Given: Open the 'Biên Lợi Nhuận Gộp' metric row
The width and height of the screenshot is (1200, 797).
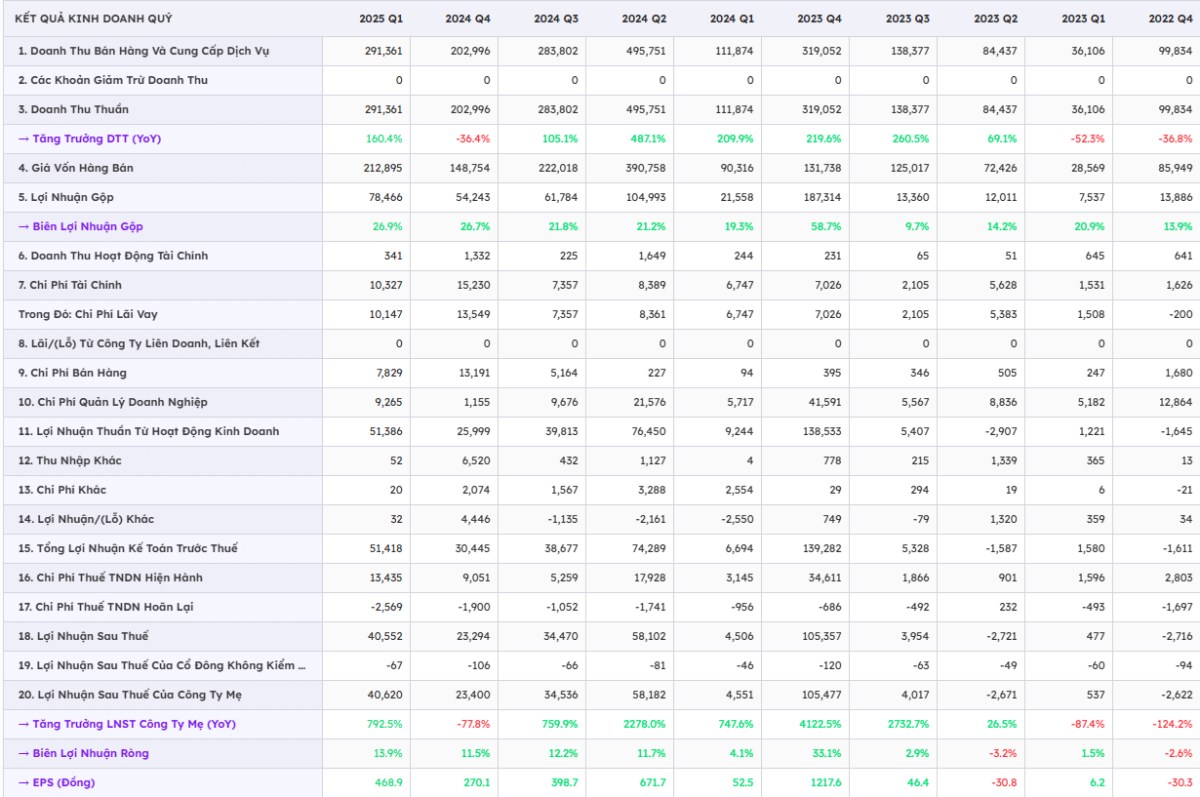Looking at the screenshot, I should coord(80,226).
